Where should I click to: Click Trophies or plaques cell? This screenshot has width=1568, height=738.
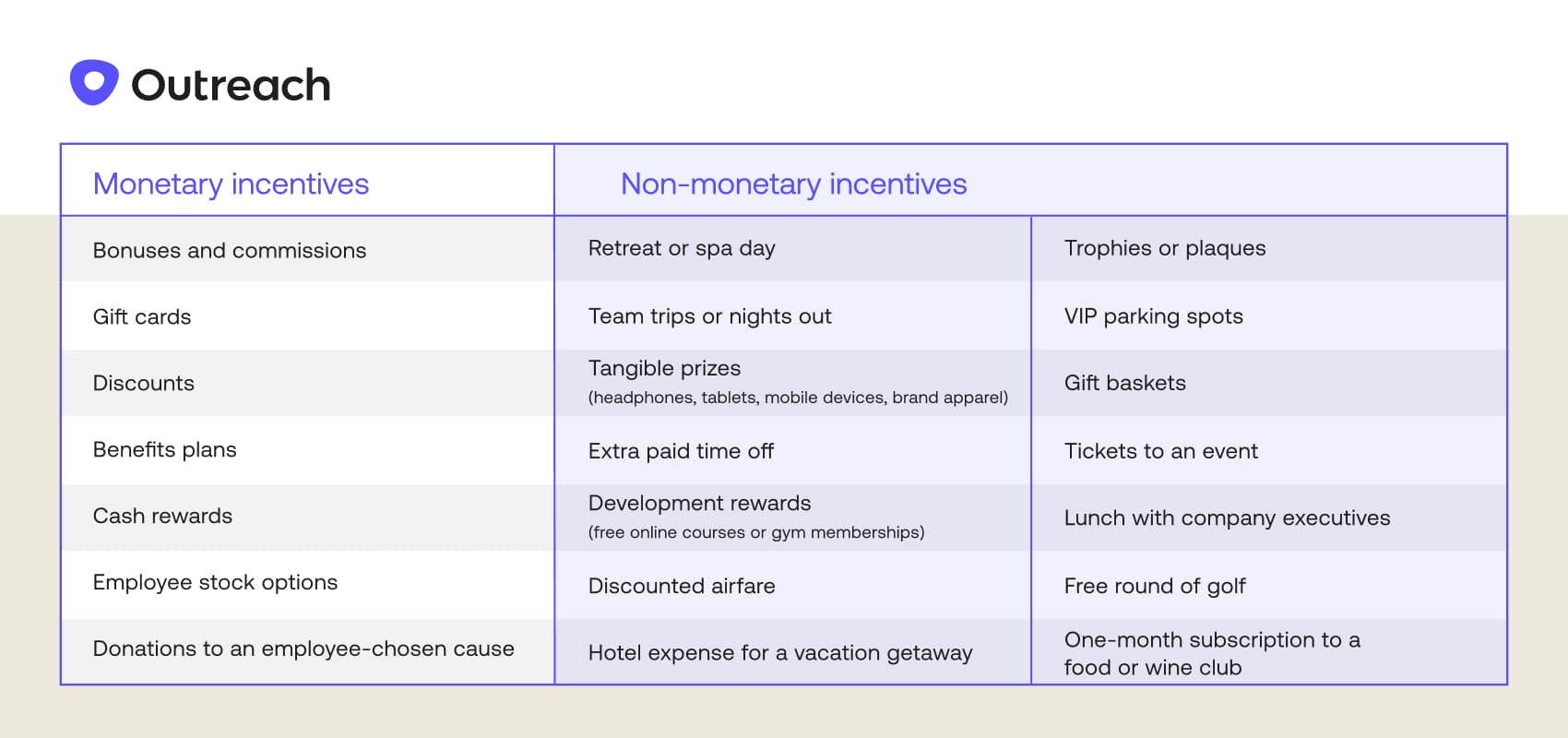1165,248
